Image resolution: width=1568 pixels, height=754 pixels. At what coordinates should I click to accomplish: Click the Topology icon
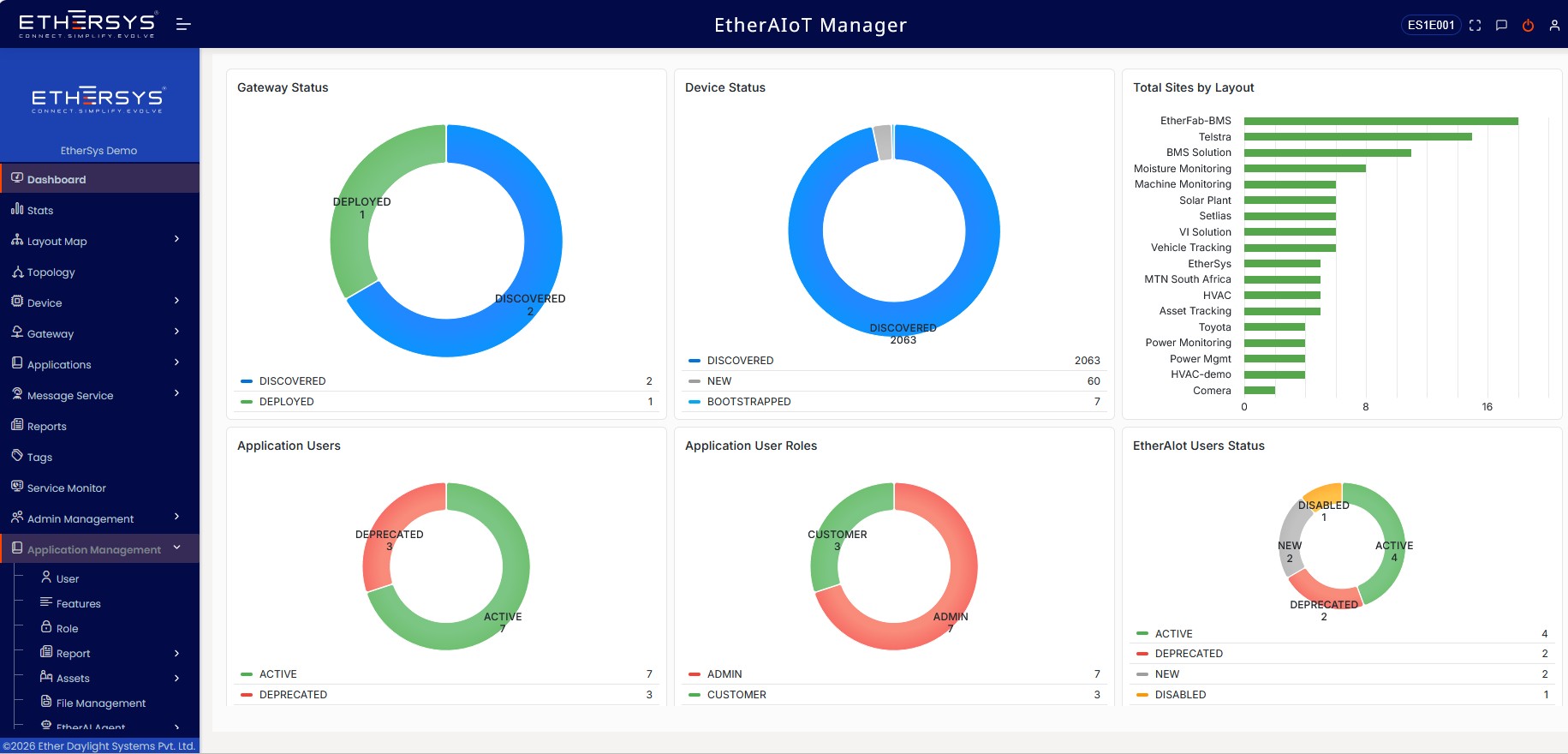click(x=17, y=271)
